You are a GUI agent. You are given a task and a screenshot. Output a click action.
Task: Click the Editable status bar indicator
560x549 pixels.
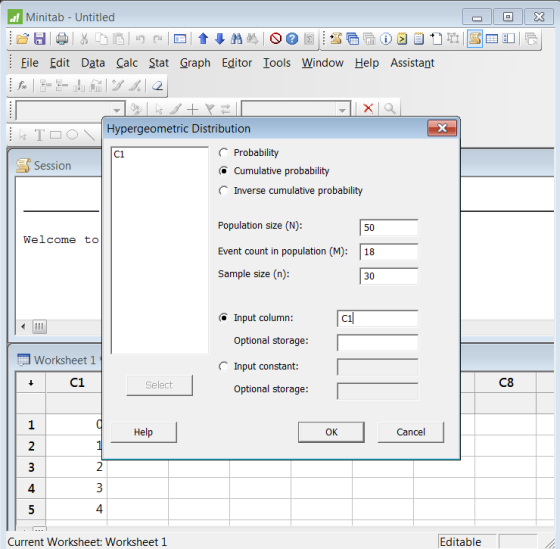(467, 542)
